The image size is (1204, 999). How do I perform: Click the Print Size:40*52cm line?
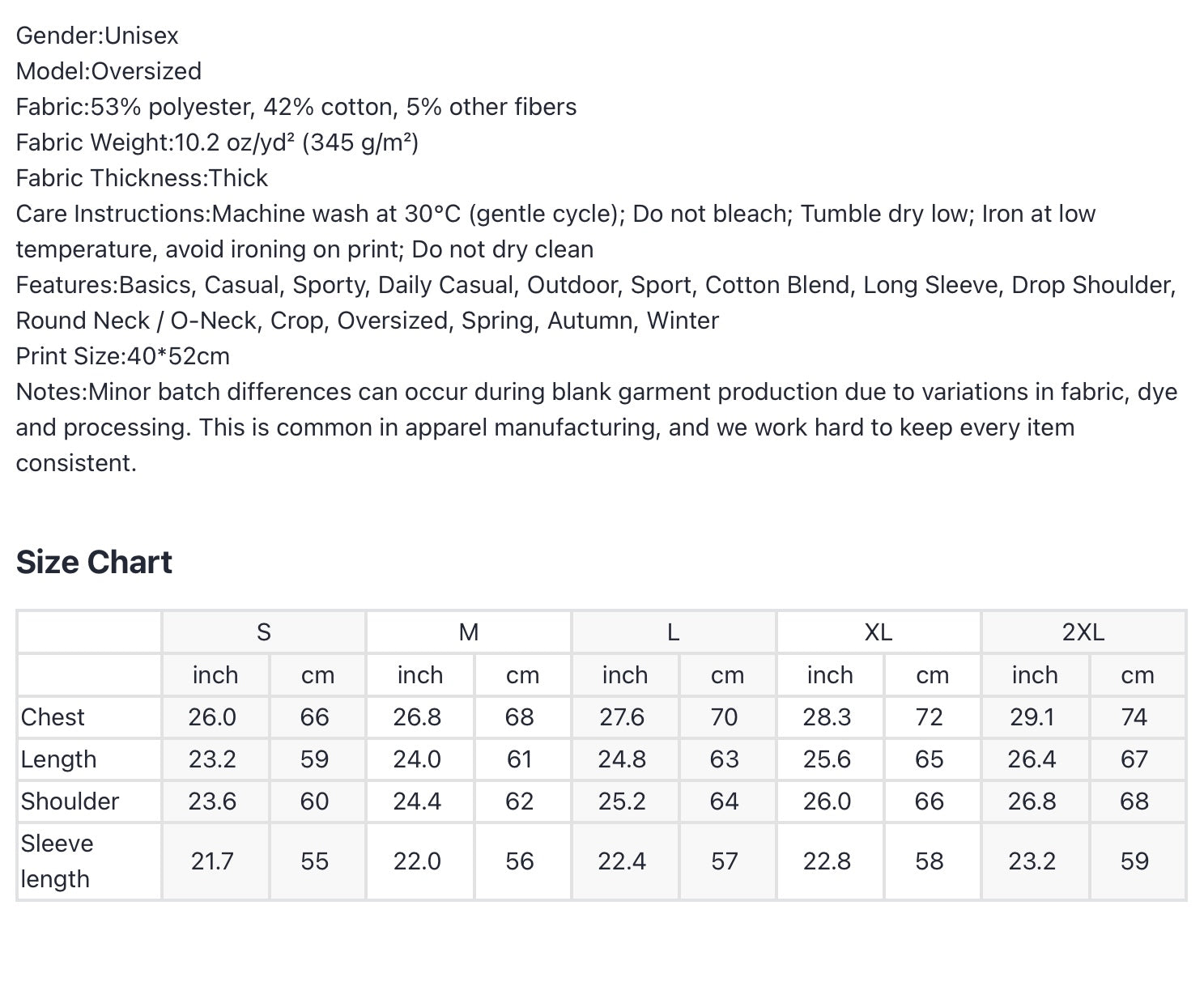point(123,356)
